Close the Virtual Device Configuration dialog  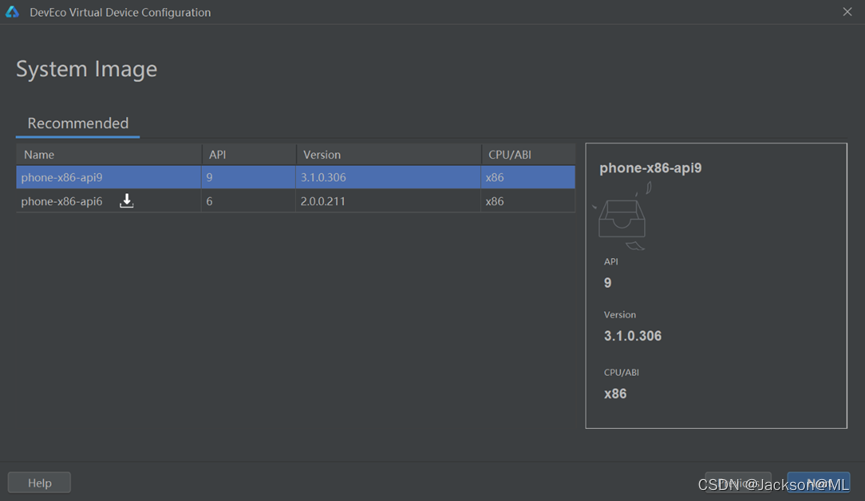847,12
